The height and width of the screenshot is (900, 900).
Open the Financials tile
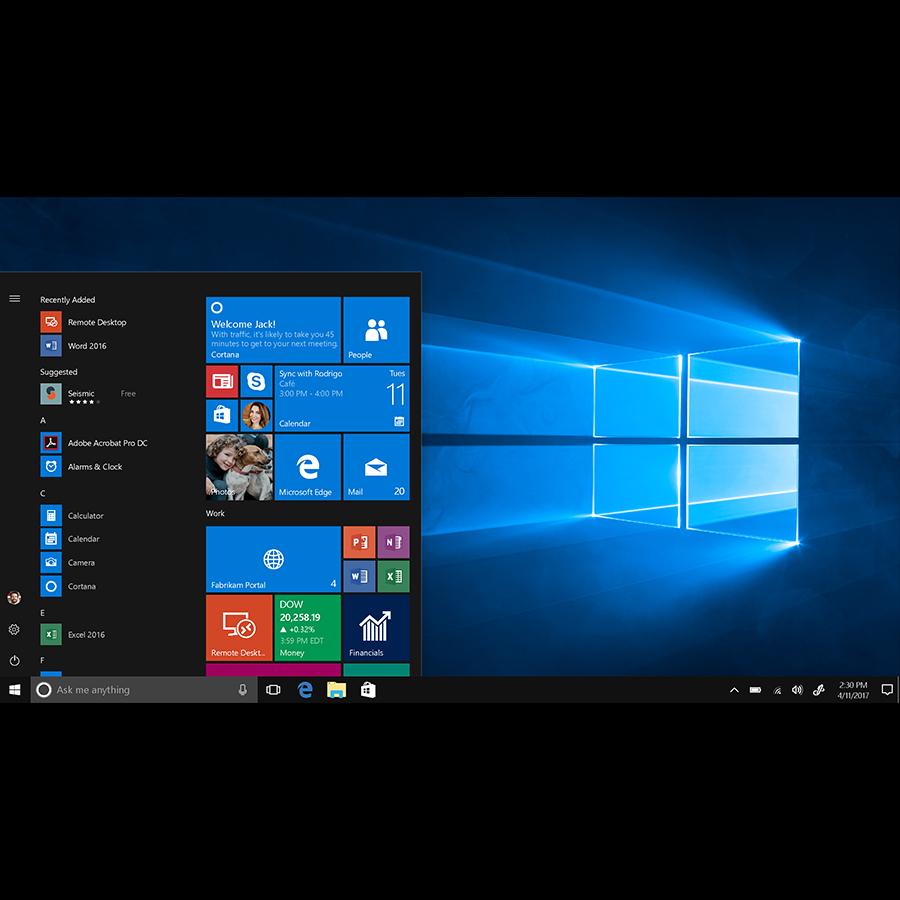pyautogui.click(x=376, y=628)
